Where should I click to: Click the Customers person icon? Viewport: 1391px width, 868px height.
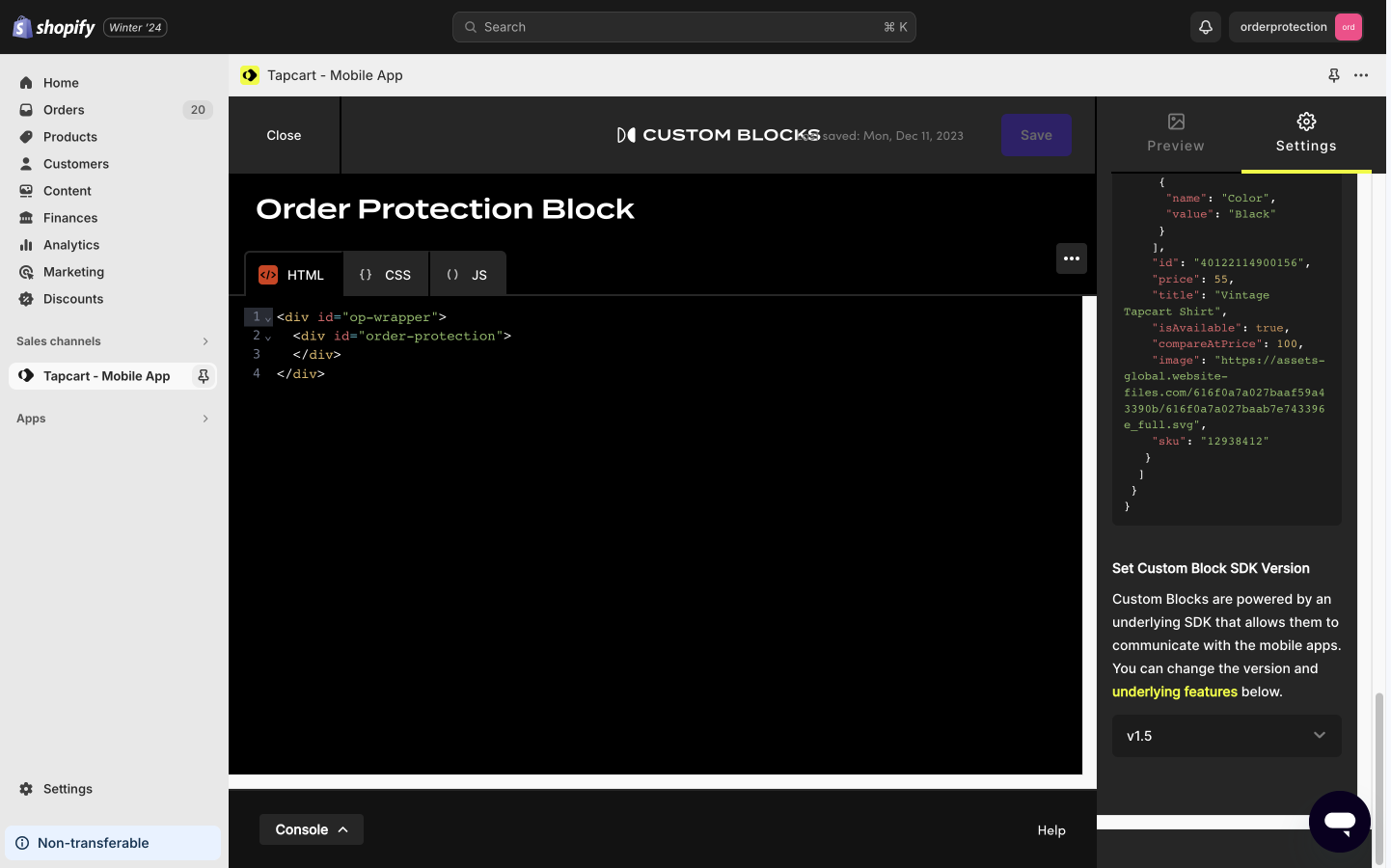click(x=26, y=164)
